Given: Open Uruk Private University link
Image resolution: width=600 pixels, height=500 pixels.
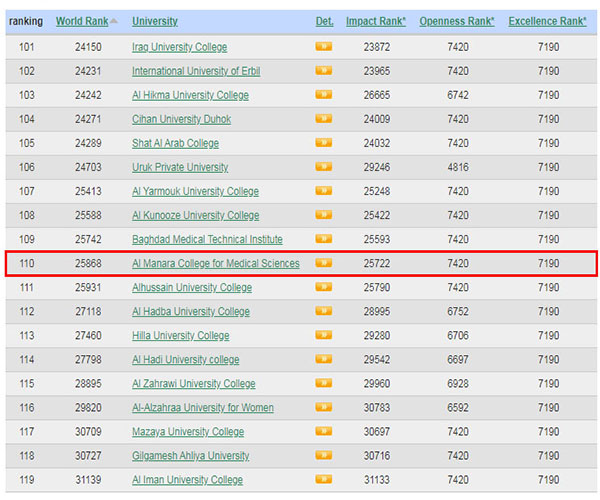Looking at the screenshot, I should (180, 168).
